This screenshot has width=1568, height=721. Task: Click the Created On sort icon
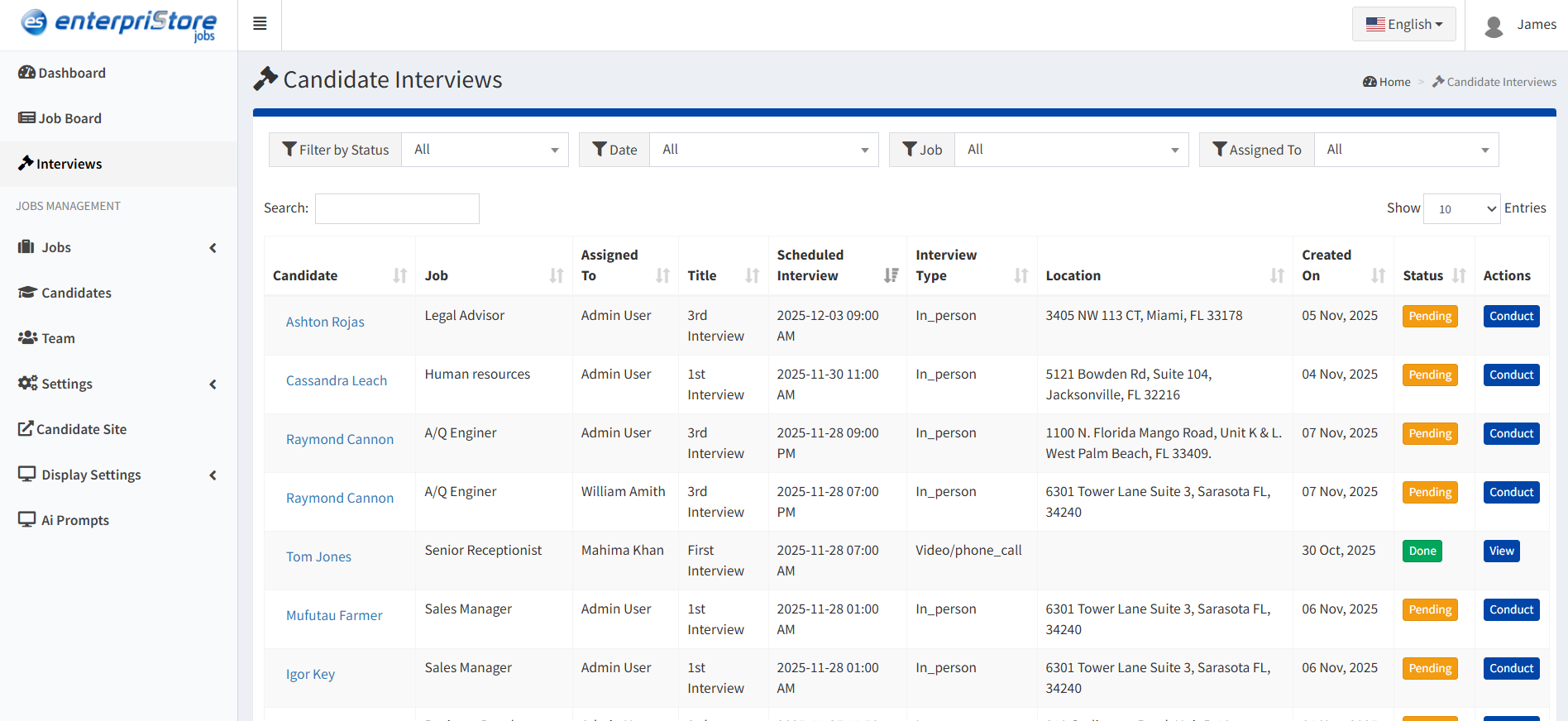coord(1378,275)
